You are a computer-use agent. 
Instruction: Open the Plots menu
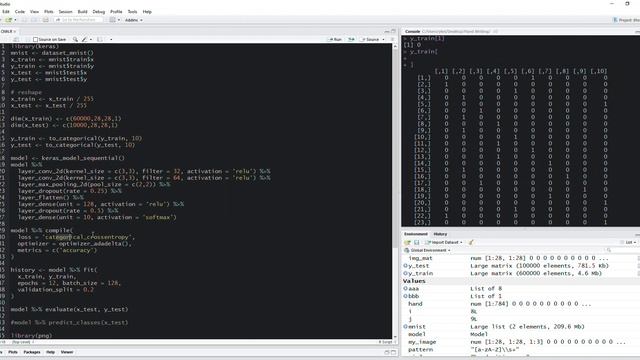[49, 12]
